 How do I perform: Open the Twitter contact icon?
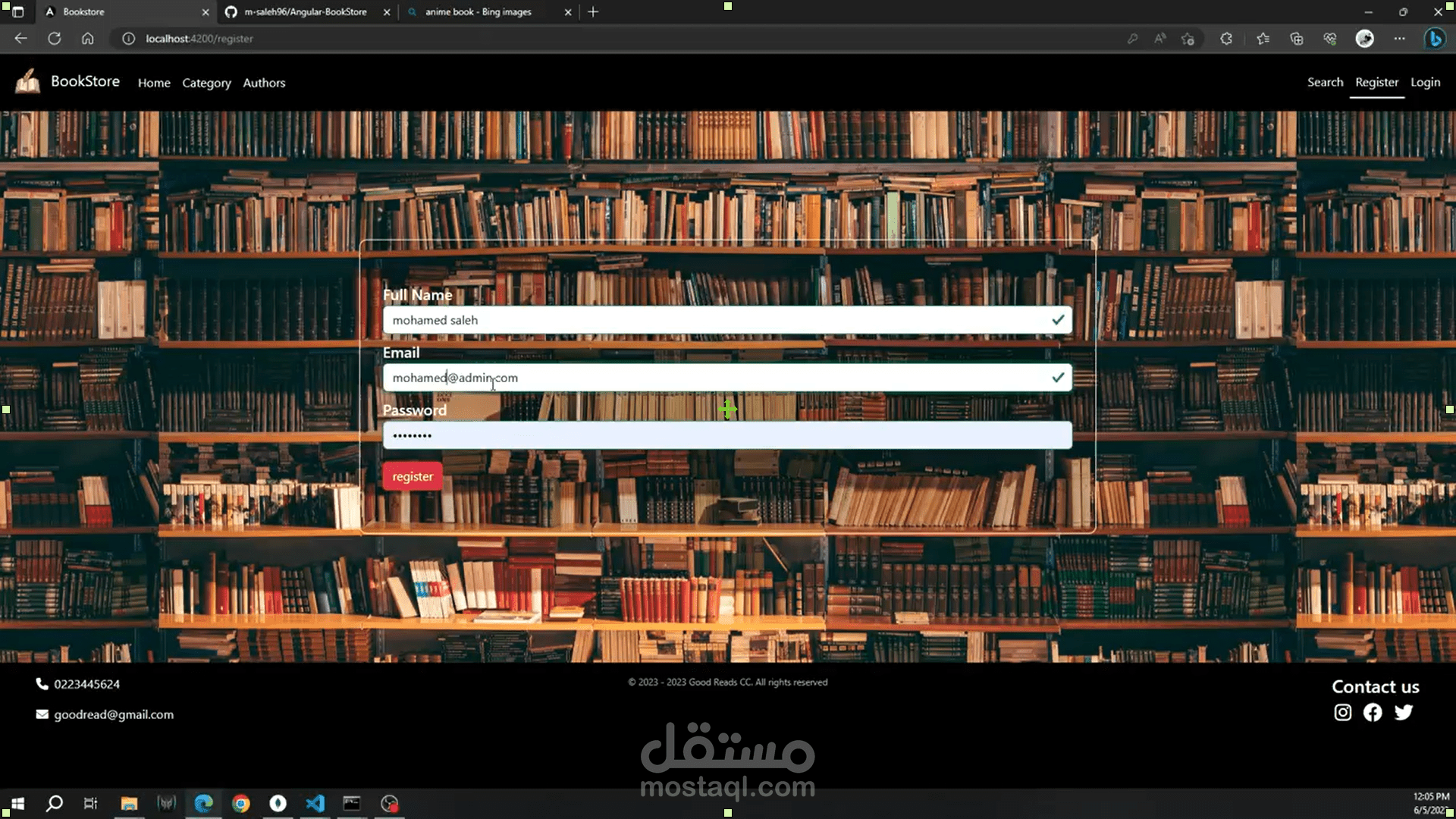pyautogui.click(x=1404, y=712)
